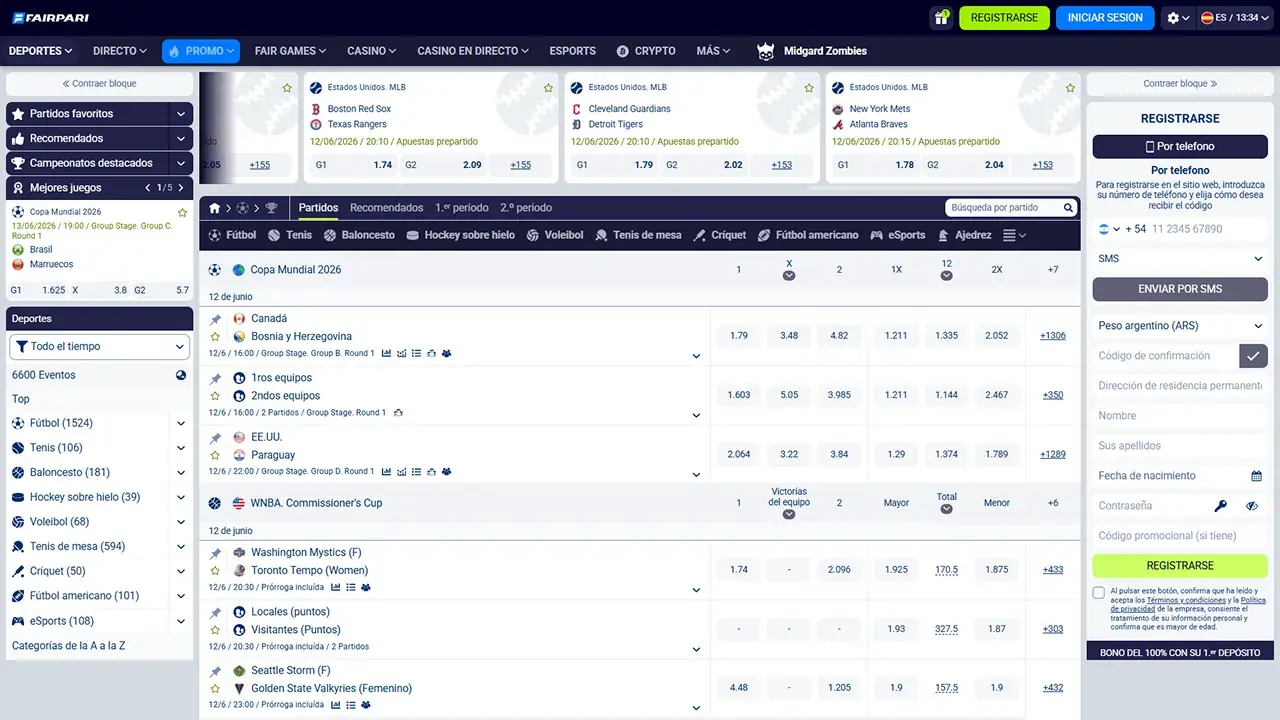This screenshot has height=720, width=1280.
Task: Open SMS delivery method dropdown
Action: click(1180, 259)
